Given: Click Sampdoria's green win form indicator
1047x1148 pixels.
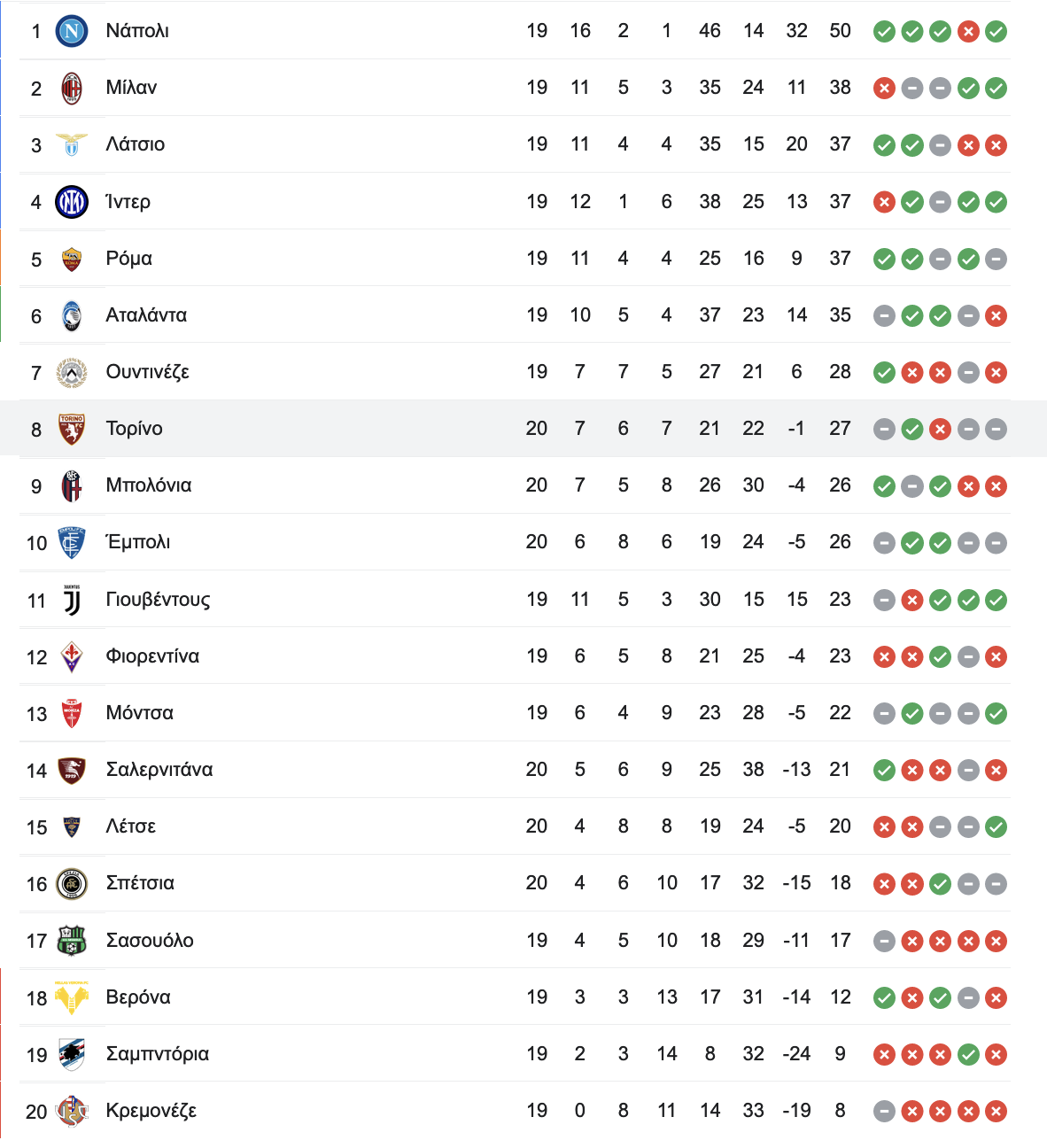Looking at the screenshot, I should [x=968, y=1054].
